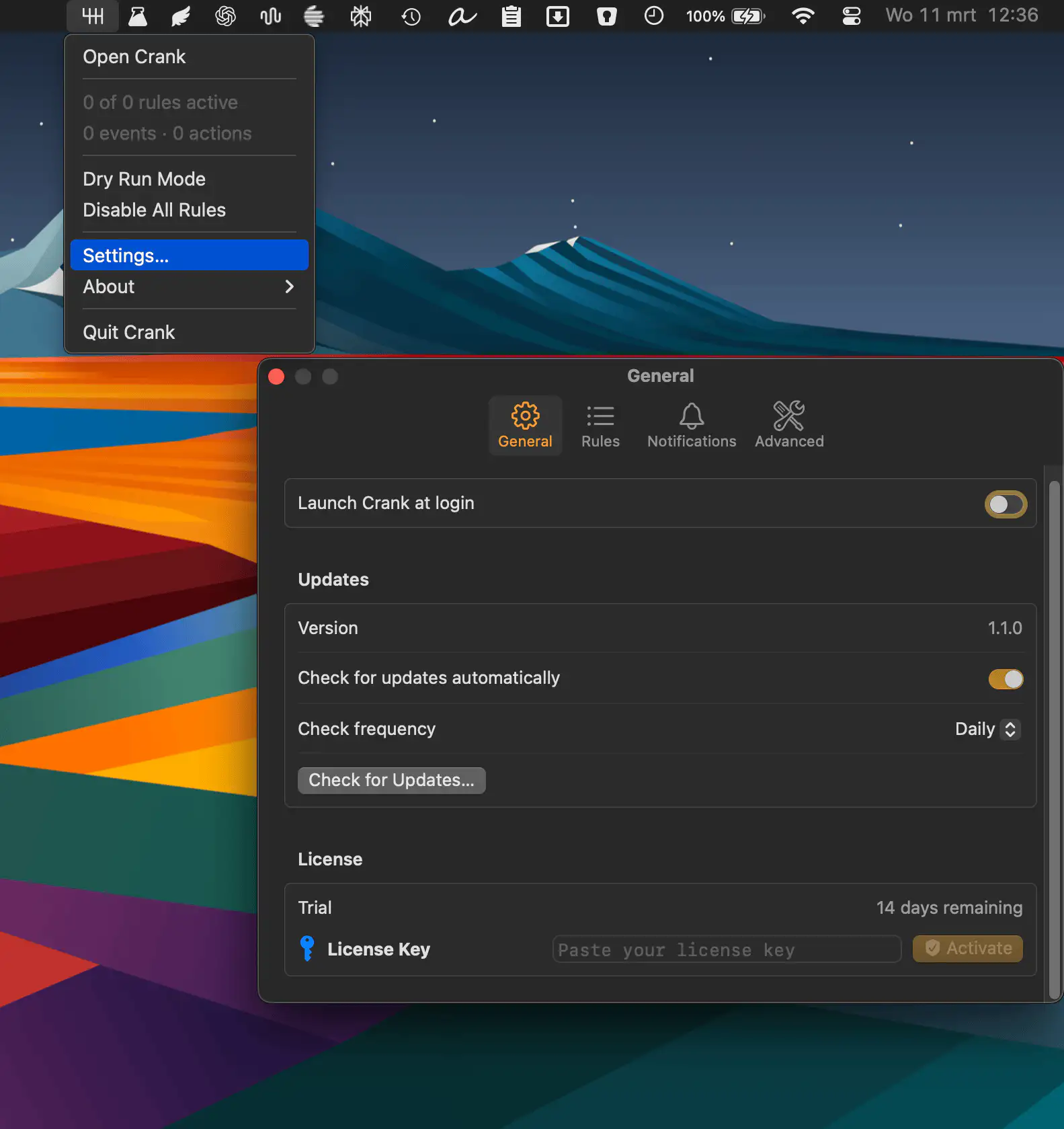The height and width of the screenshot is (1129, 1064).
Task: Click the Crank menu bar icon
Action: 93,16
